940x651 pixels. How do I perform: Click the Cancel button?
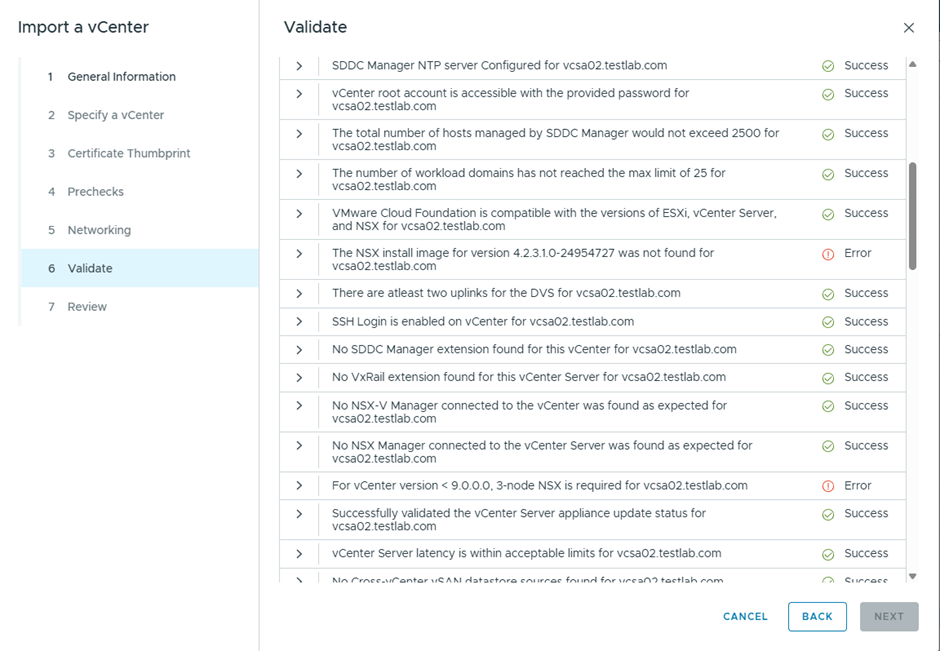pos(745,617)
